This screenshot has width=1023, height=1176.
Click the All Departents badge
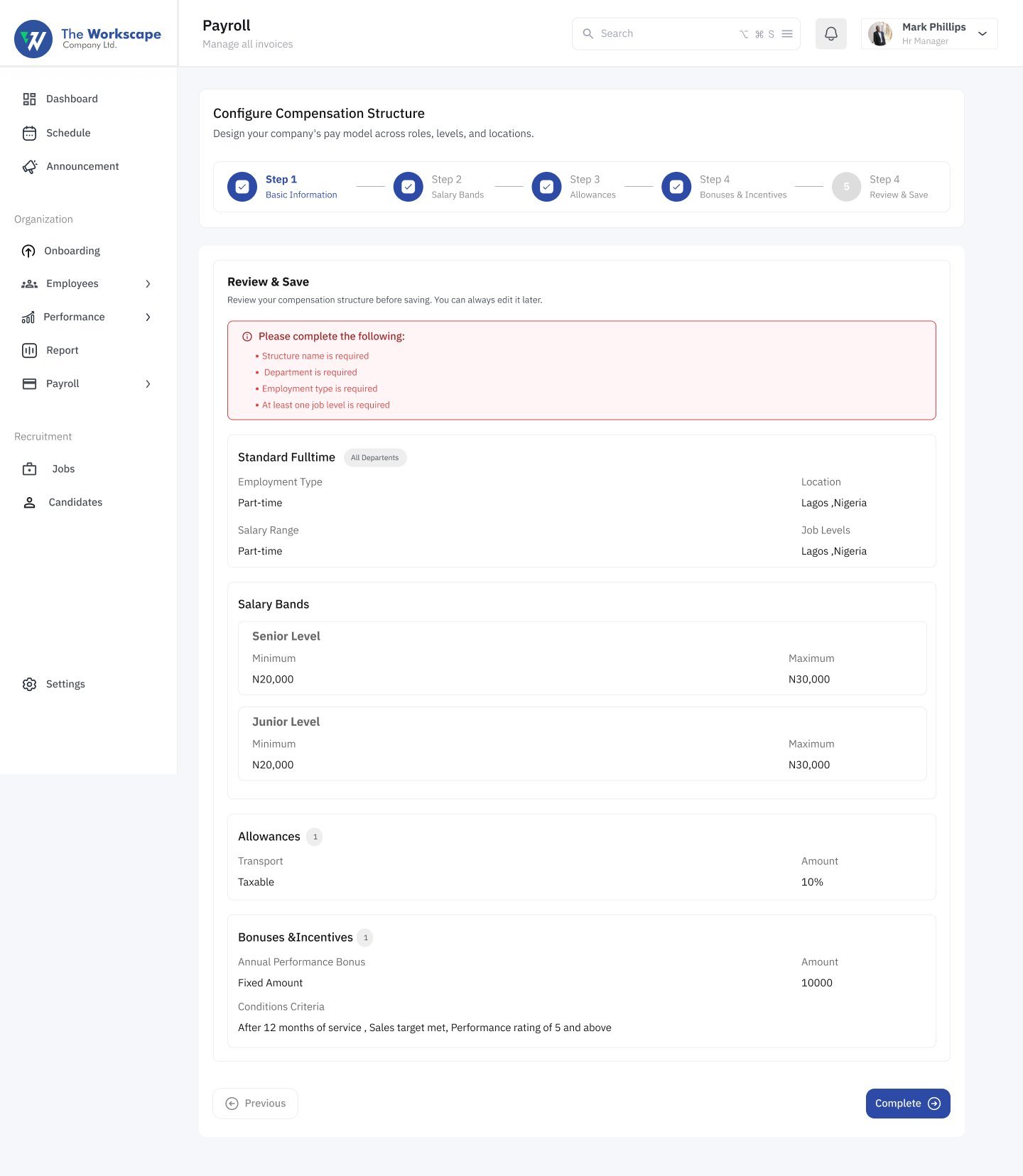tap(375, 458)
